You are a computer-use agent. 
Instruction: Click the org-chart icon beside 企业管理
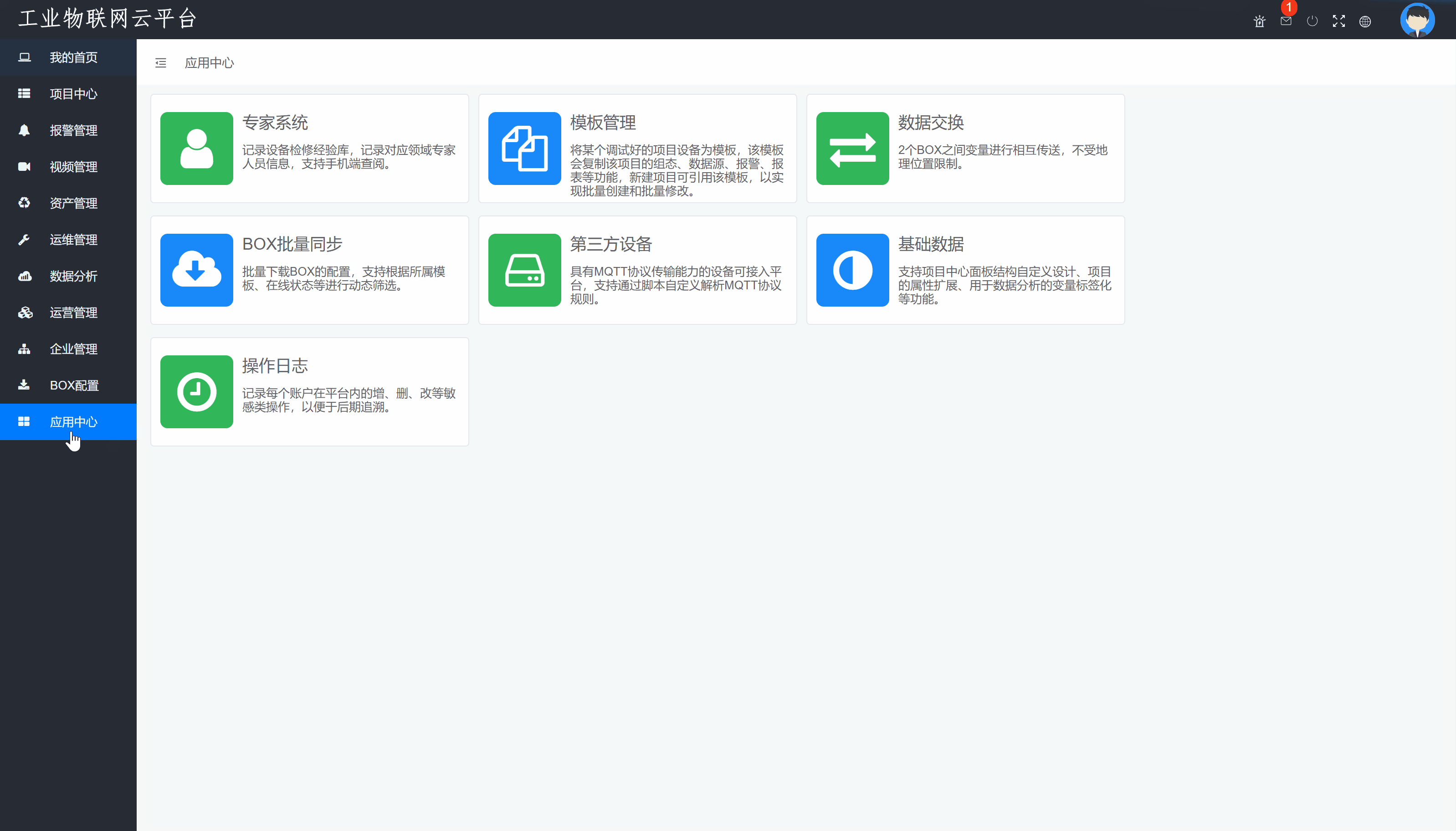click(x=24, y=349)
